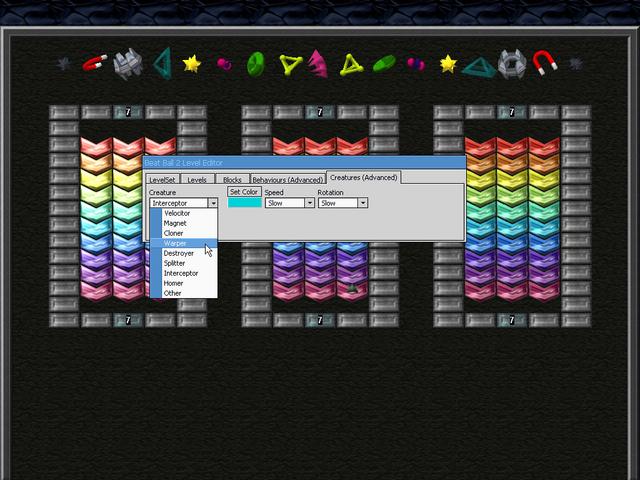Open the Blocks tab
Viewport: 640px width, 480px height.
pyautogui.click(x=232, y=180)
